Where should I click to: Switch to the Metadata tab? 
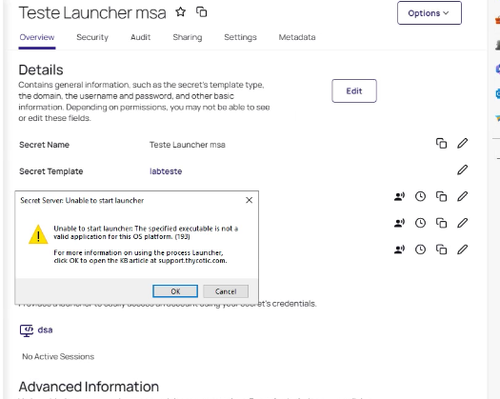[x=297, y=37]
